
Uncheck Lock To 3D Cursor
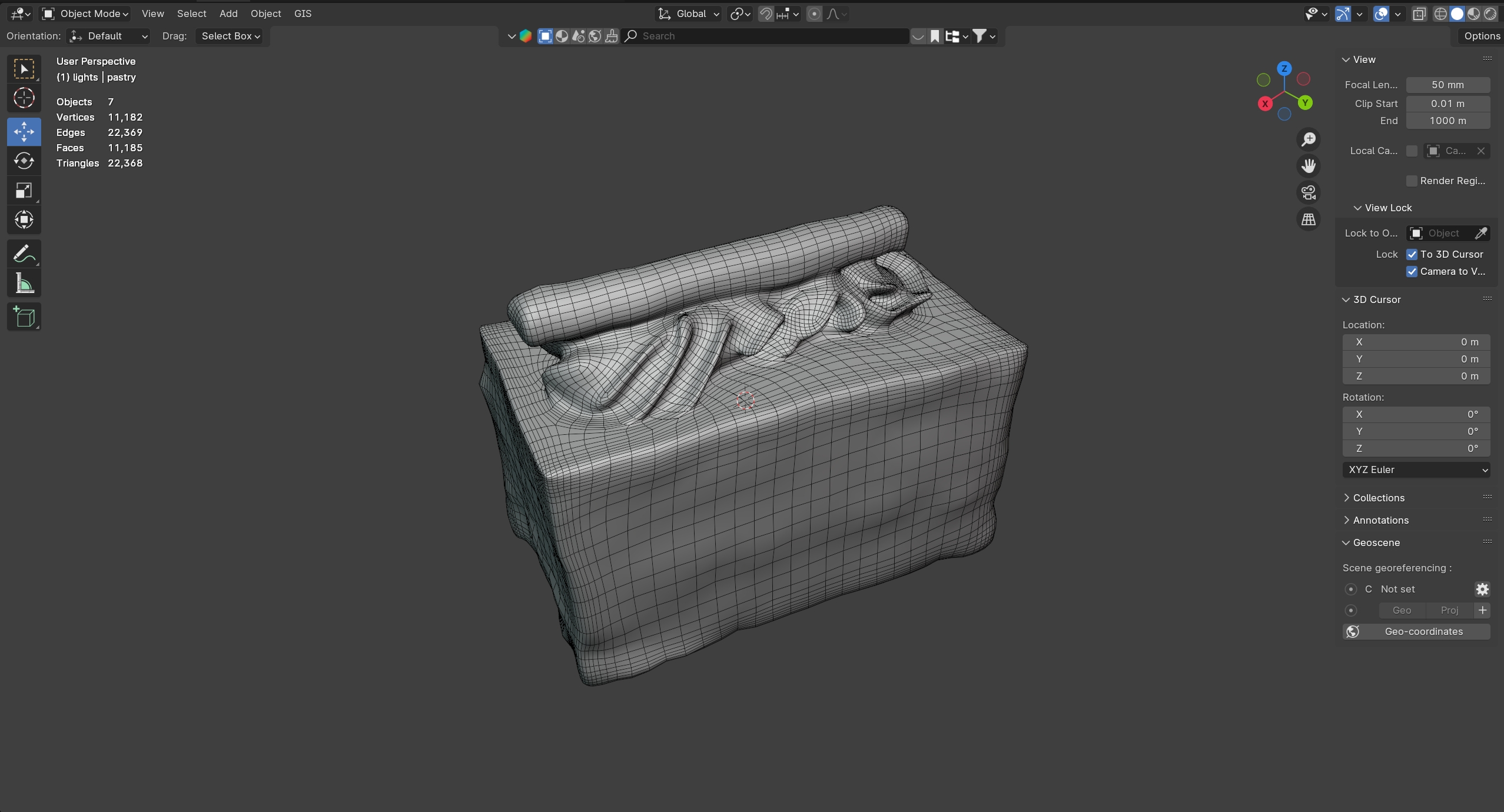(x=1412, y=254)
